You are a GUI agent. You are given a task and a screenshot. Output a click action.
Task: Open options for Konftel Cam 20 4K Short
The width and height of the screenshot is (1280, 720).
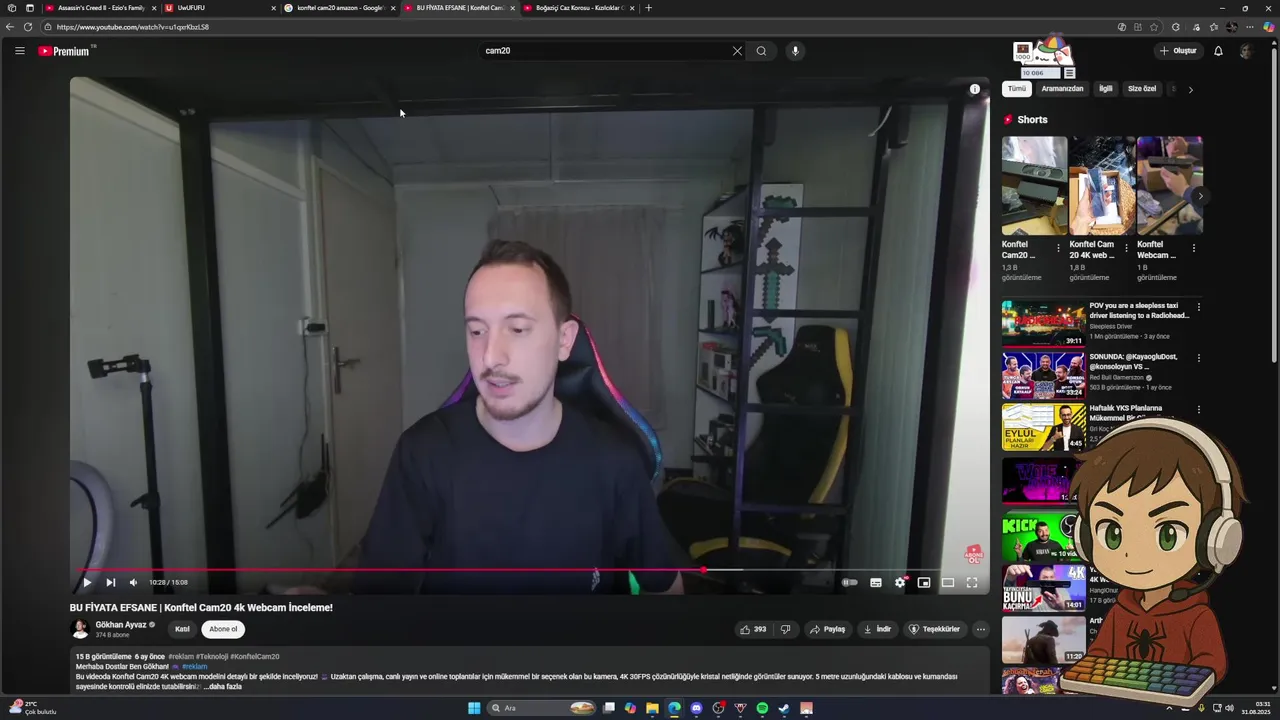[x=1126, y=248]
